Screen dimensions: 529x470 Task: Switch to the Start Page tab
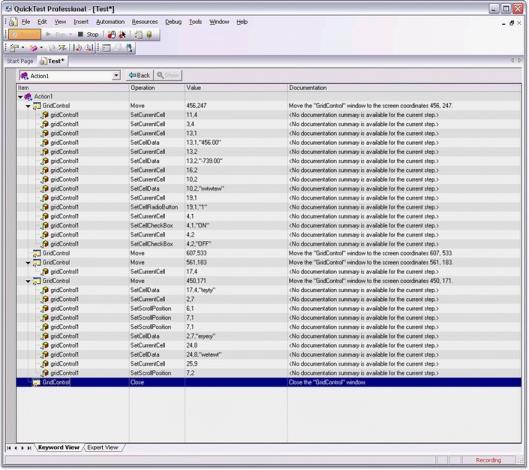(20, 61)
